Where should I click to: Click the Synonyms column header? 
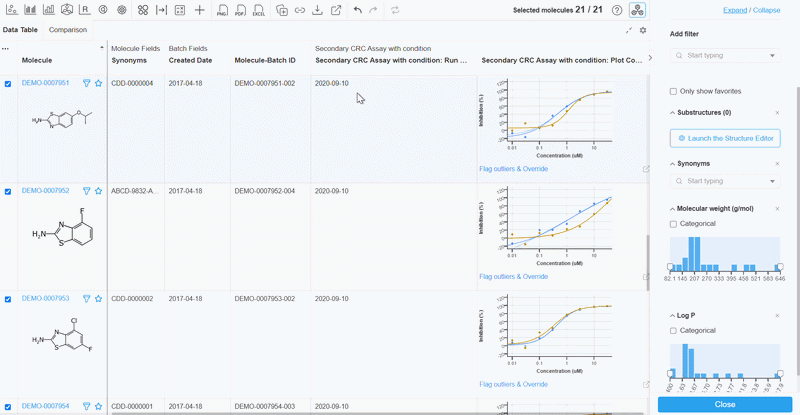[129, 60]
